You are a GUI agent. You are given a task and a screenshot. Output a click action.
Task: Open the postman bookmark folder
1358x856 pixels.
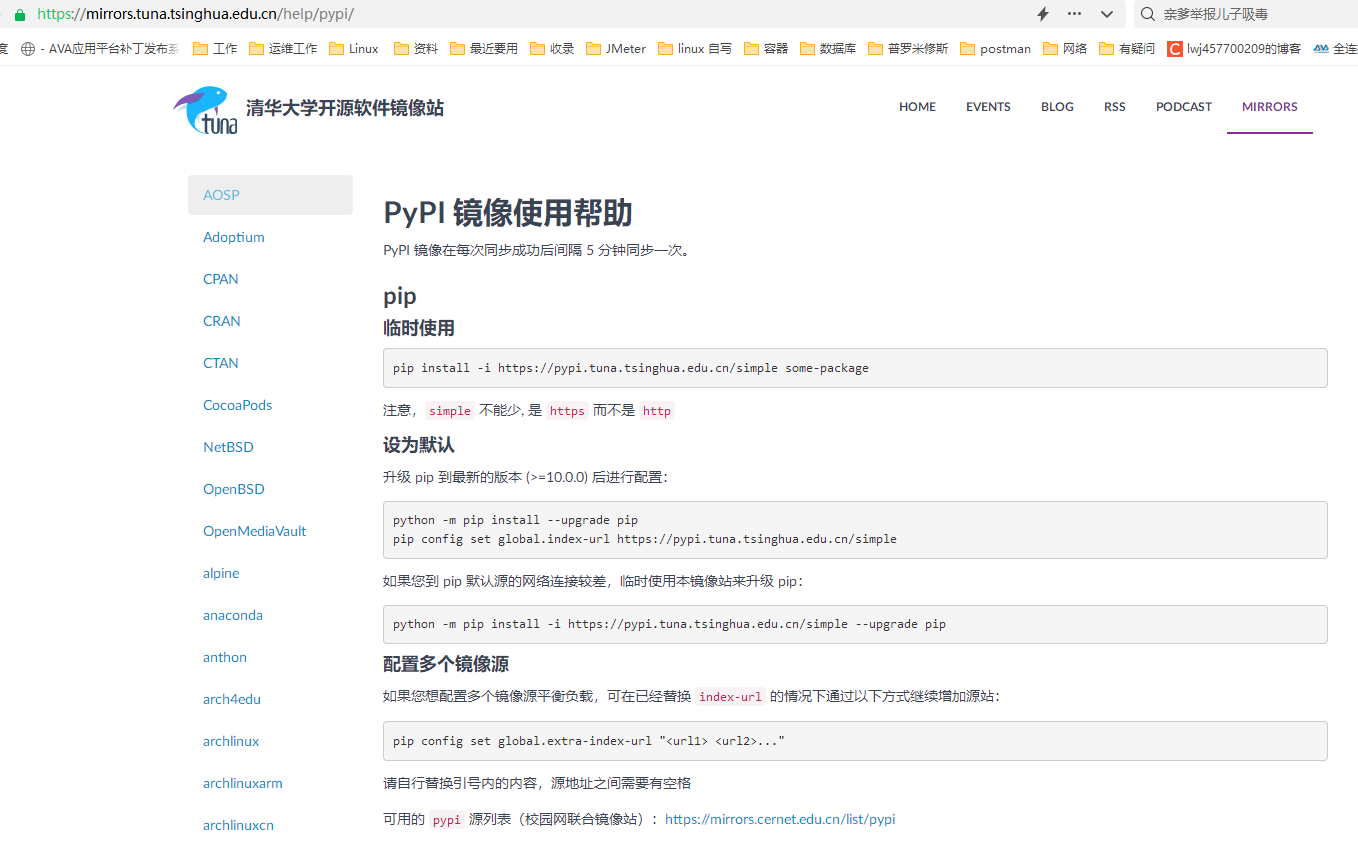(995, 48)
